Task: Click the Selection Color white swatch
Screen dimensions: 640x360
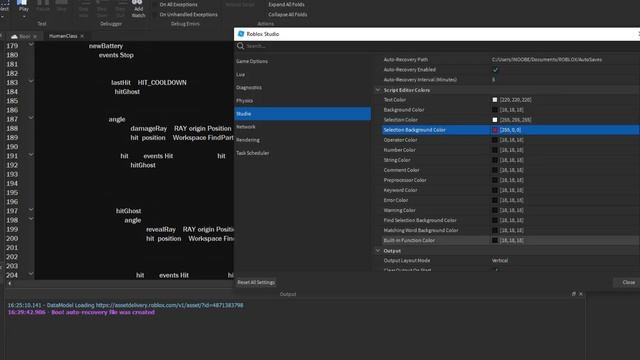Action: (x=495, y=120)
